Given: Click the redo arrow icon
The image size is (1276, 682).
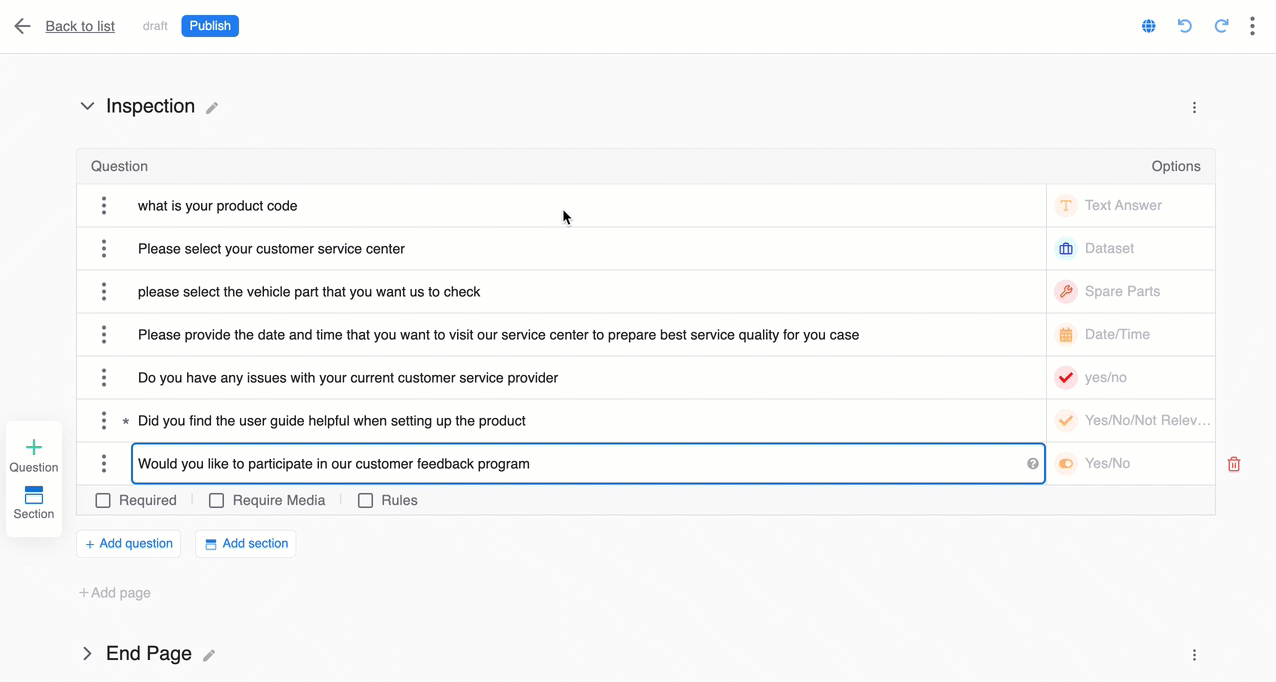Looking at the screenshot, I should [x=1221, y=26].
